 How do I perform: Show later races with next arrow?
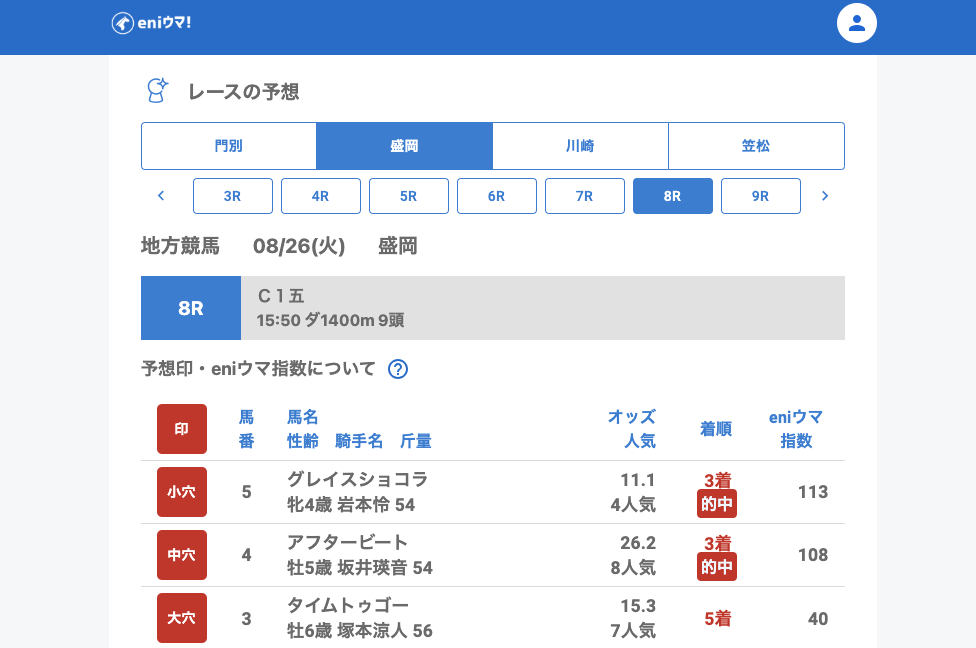825,196
